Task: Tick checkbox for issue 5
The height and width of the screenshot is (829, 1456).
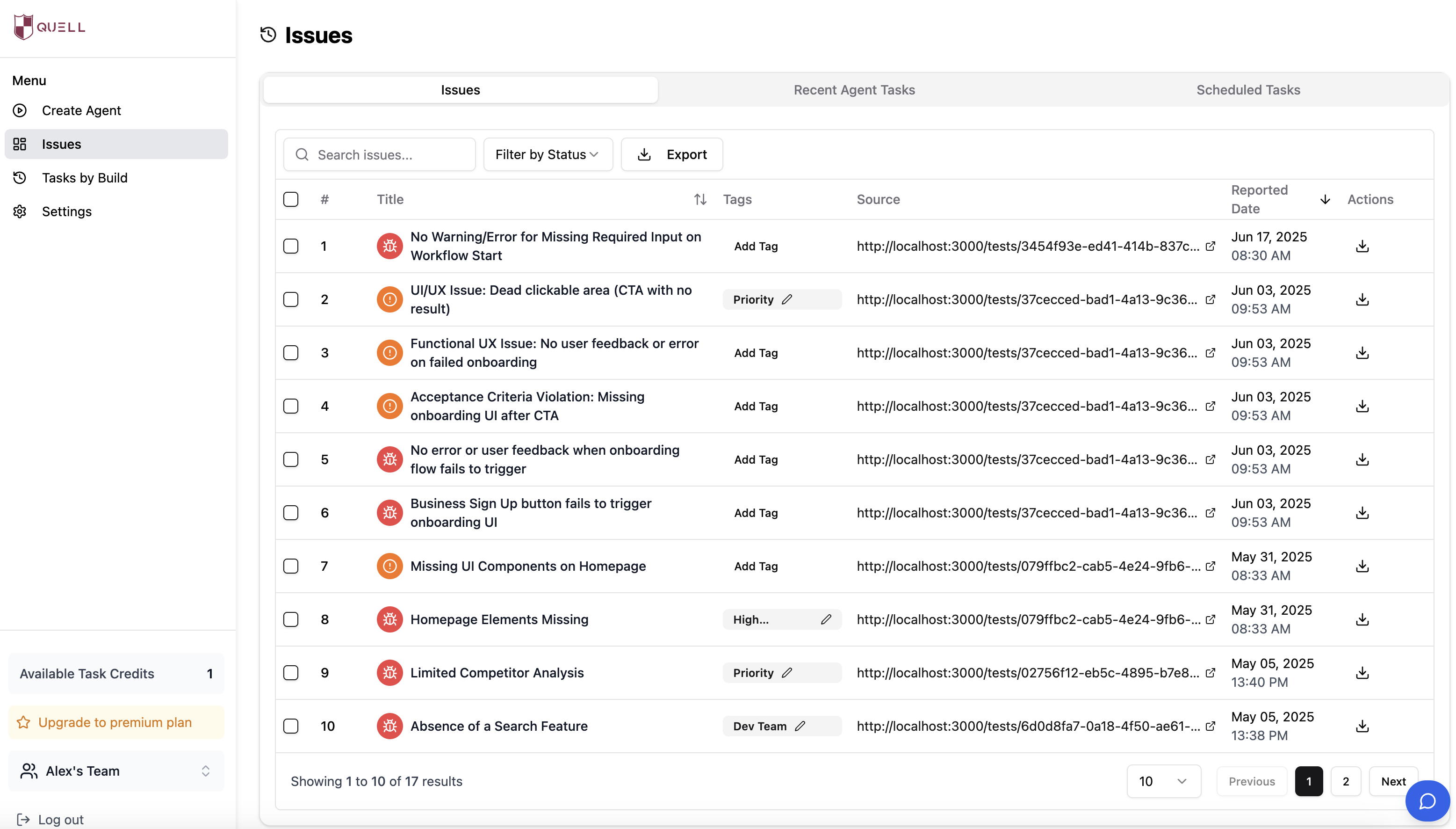Action: [x=291, y=459]
